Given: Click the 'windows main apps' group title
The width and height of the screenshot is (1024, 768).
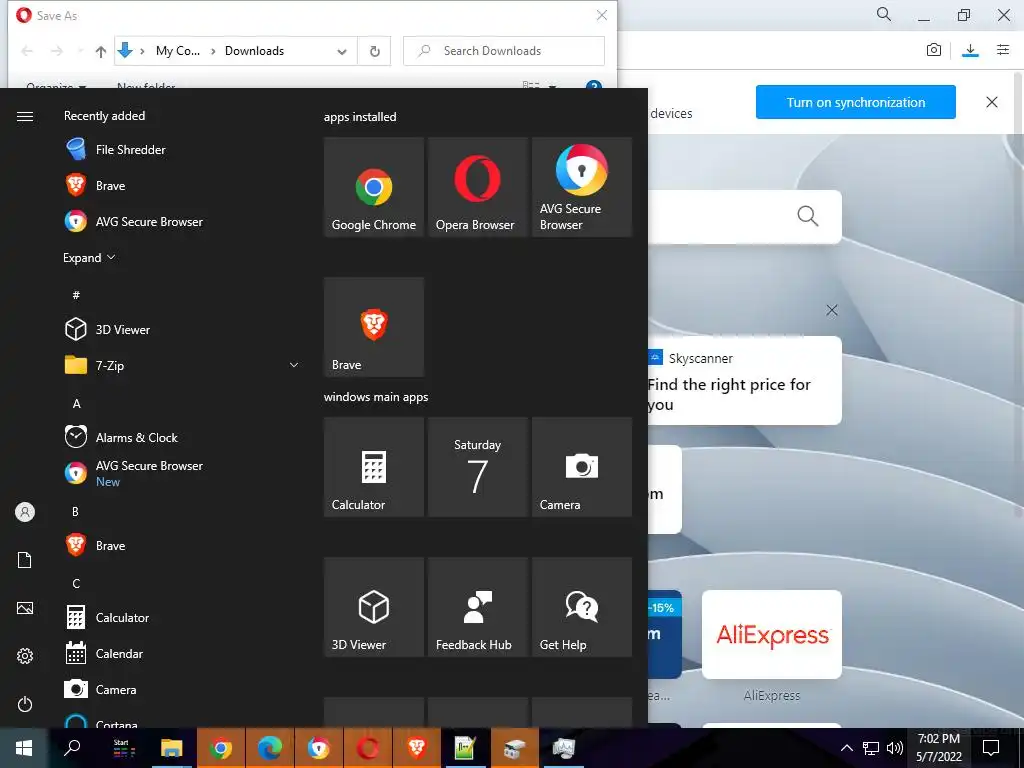Looking at the screenshot, I should (376, 396).
